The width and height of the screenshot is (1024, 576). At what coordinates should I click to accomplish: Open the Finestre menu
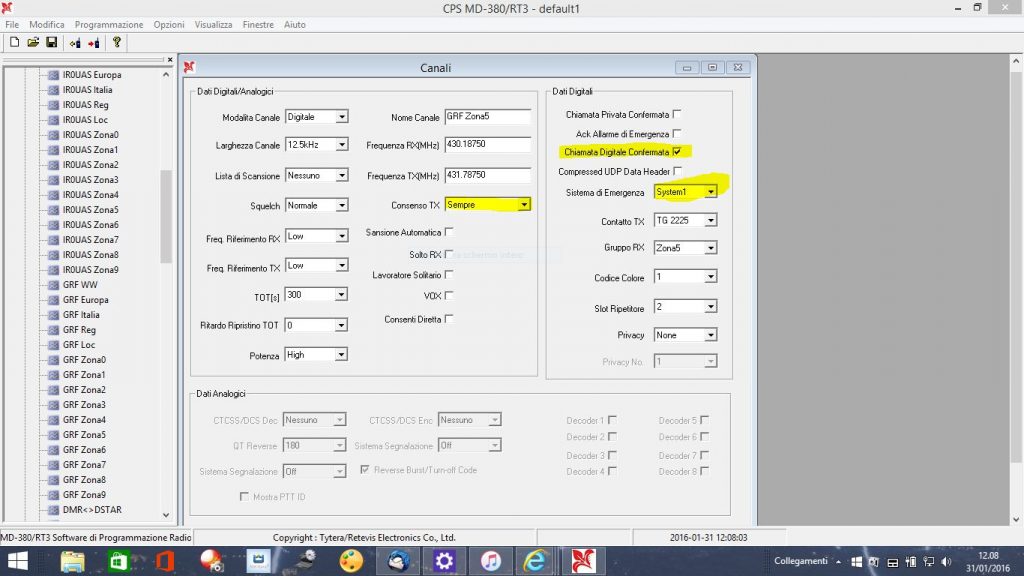[x=258, y=24]
